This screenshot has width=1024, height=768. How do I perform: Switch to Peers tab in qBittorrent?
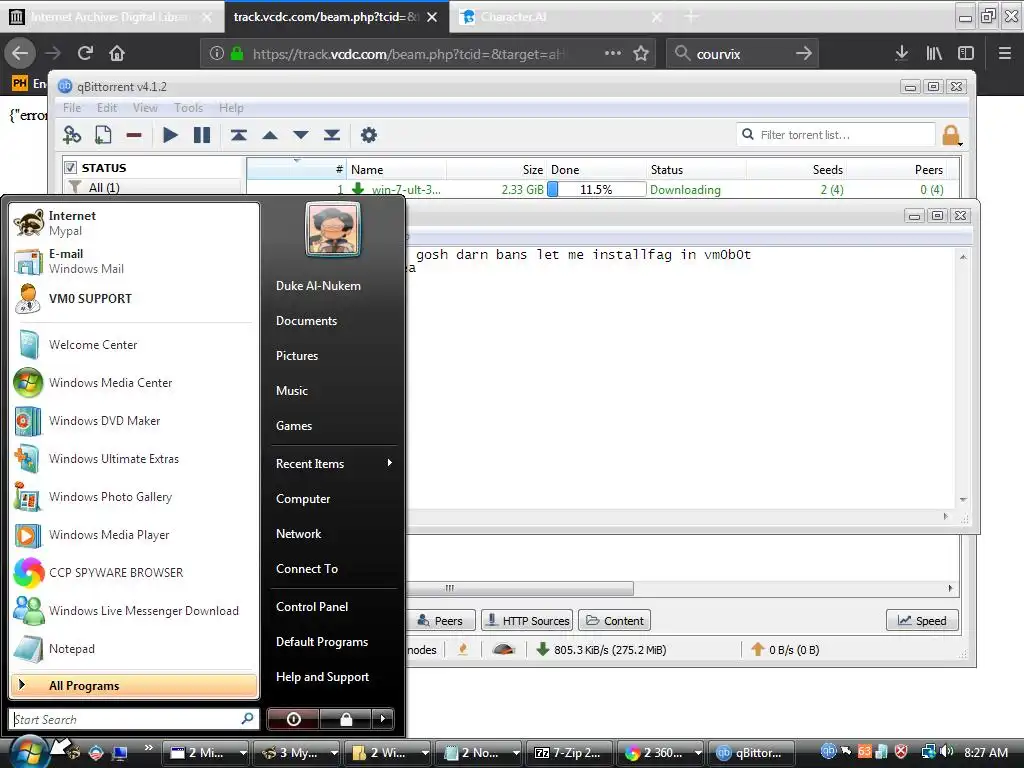440,620
